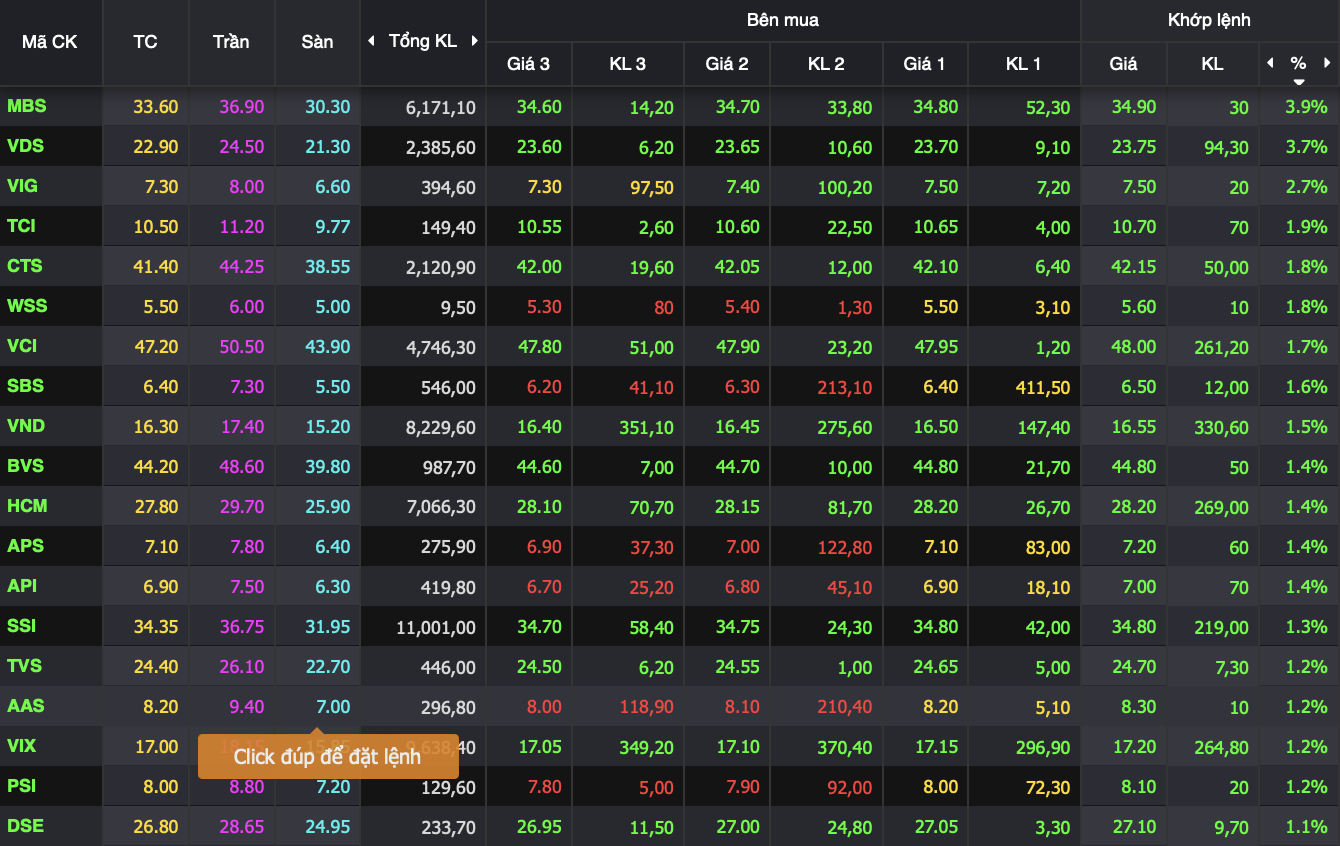This screenshot has height=846, width=1340.
Task: Click VCI matched price 48.00
Action: (x=1133, y=347)
